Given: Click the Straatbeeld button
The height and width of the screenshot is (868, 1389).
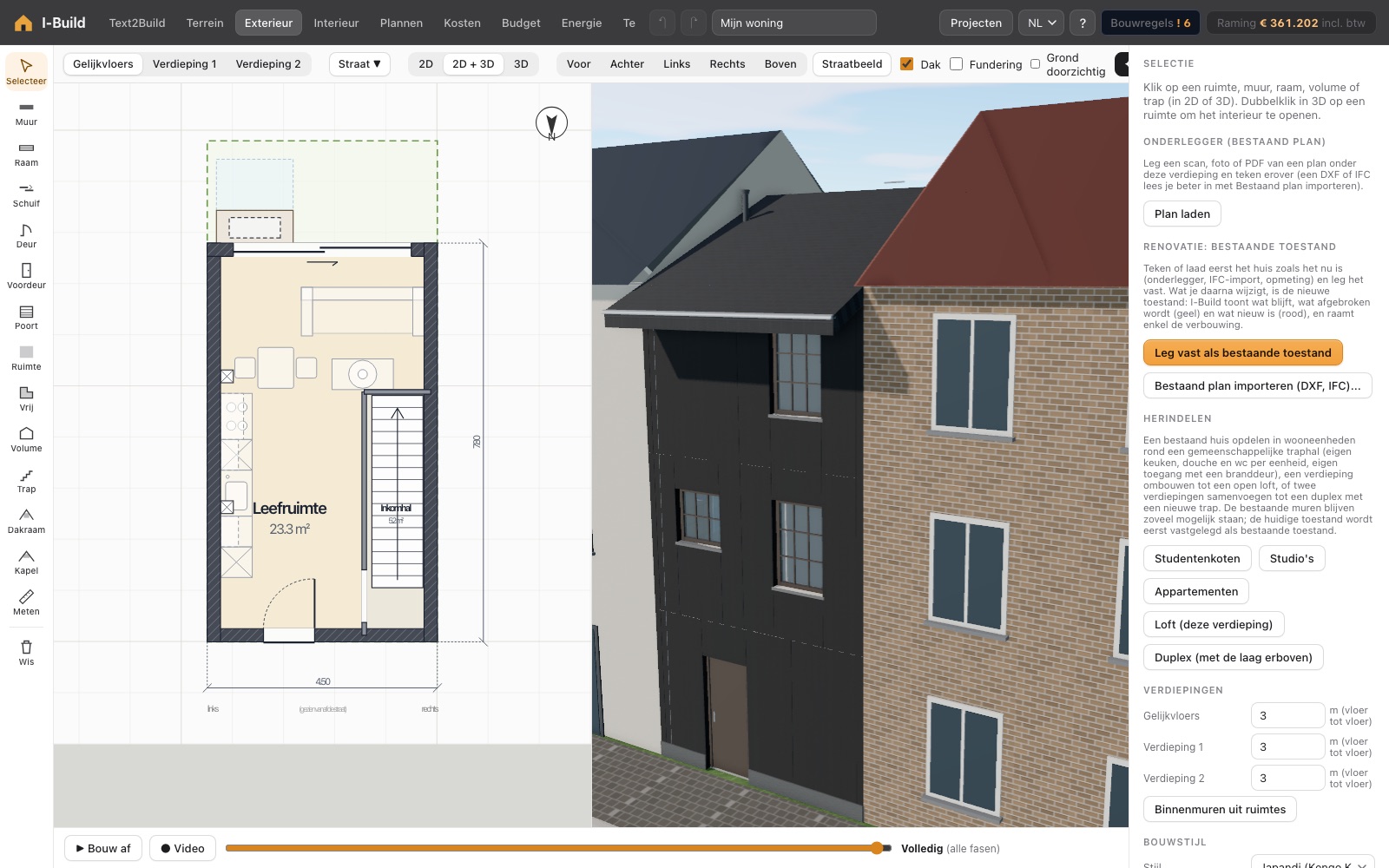Looking at the screenshot, I should 852,63.
